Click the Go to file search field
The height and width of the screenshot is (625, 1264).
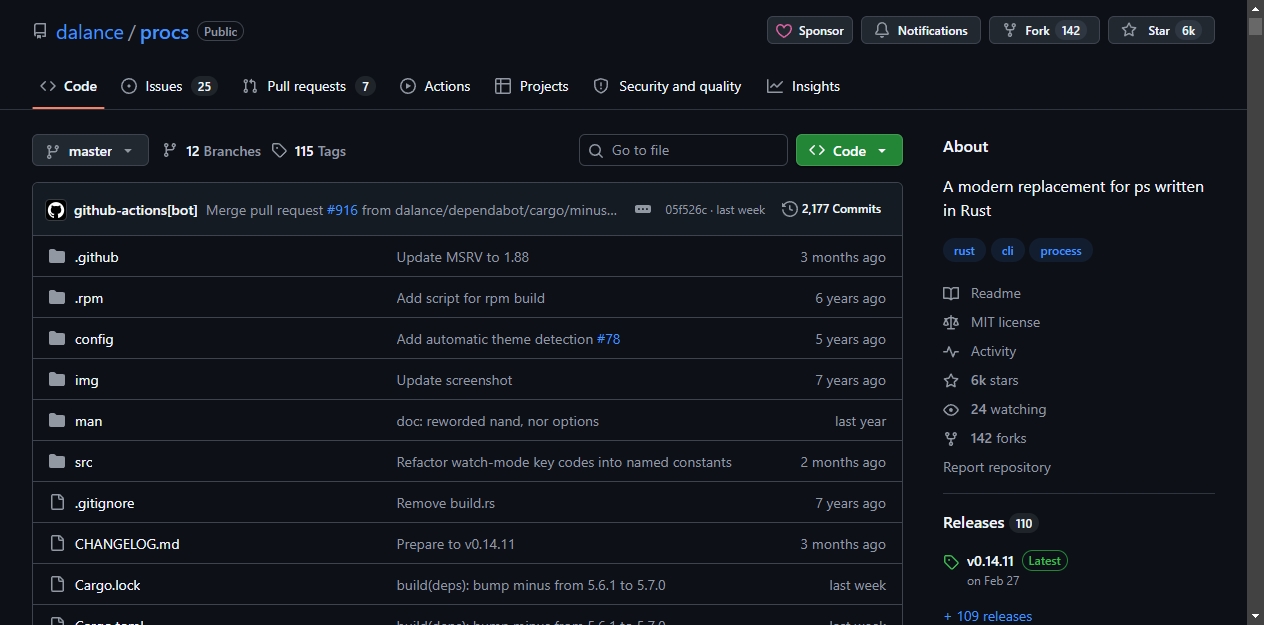coord(683,151)
